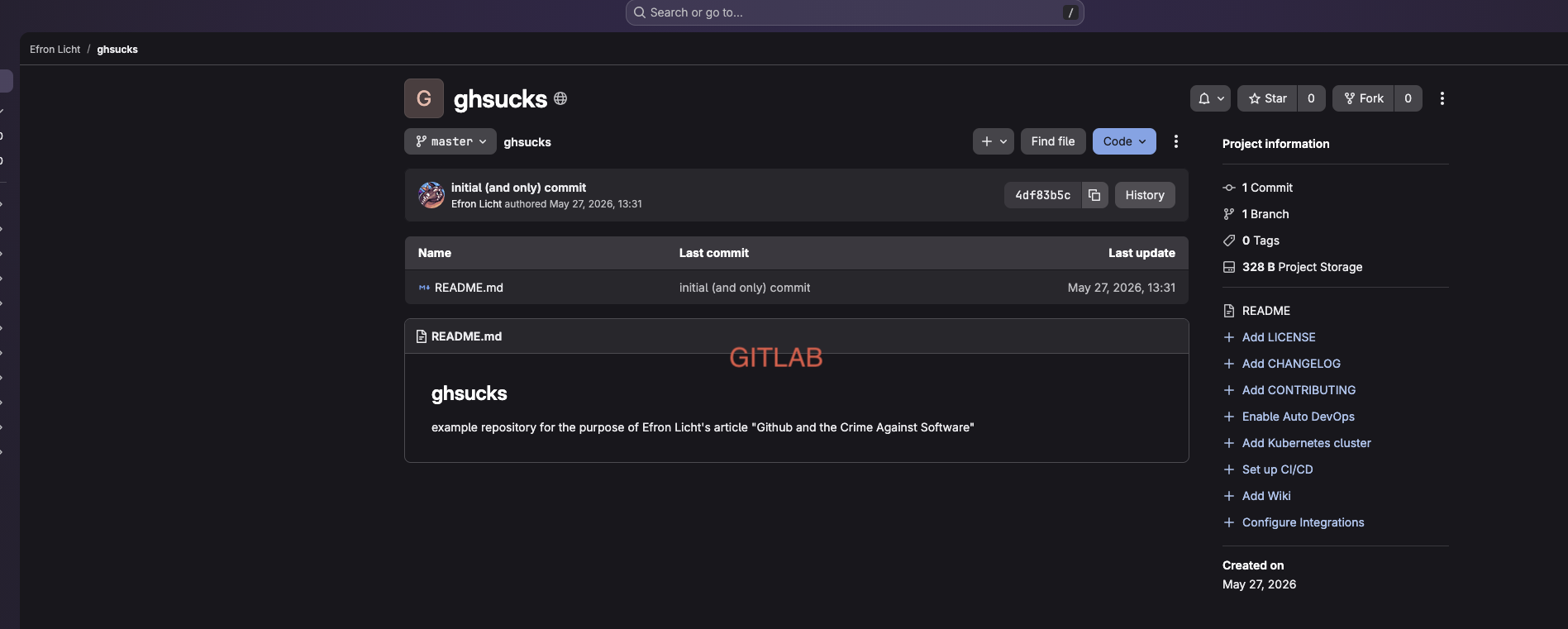This screenshot has height=629, width=1568.
Task: Click plus icon beside Add Wiki
Action: click(x=1229, y=496)
